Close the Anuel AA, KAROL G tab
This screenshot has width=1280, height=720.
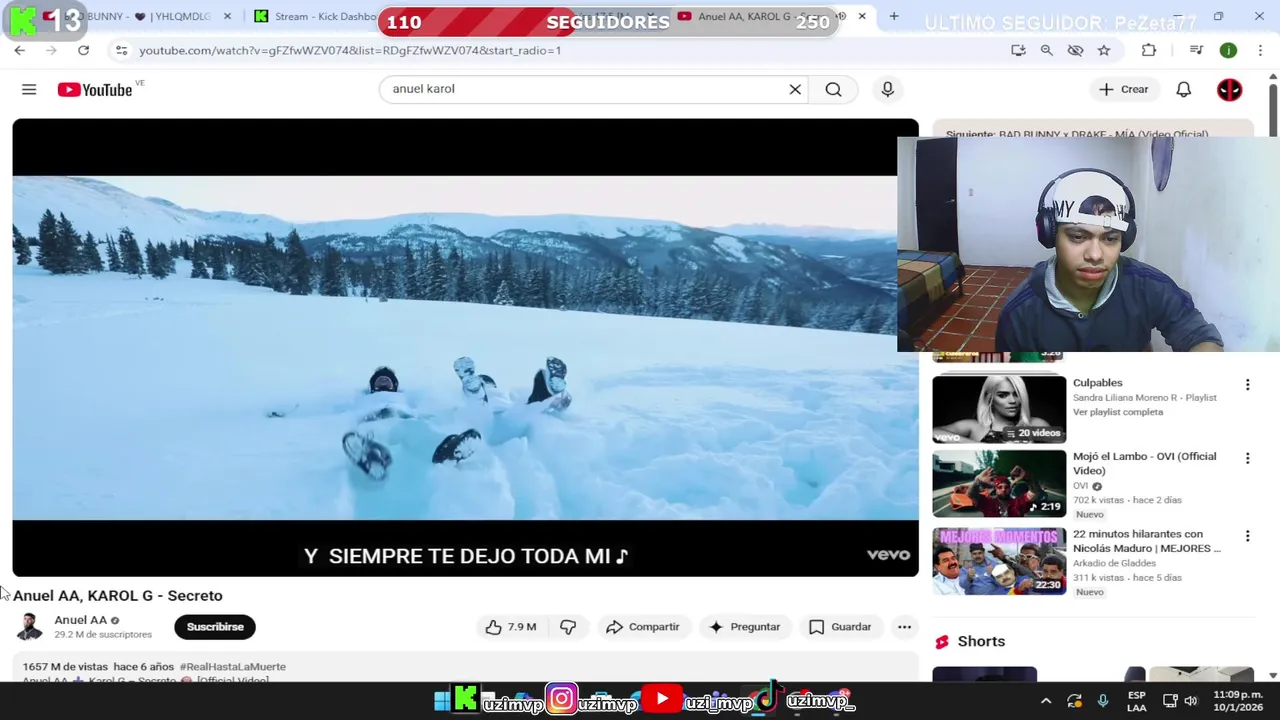[862, 16]
